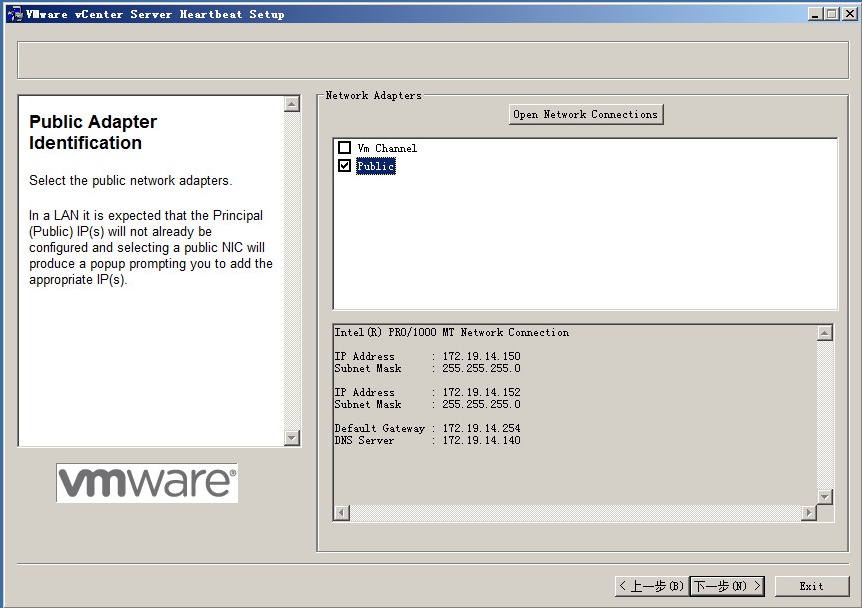Proceed with 下一步(N) button
This screenshot has height=608, width=862.
tap(727, 586)
